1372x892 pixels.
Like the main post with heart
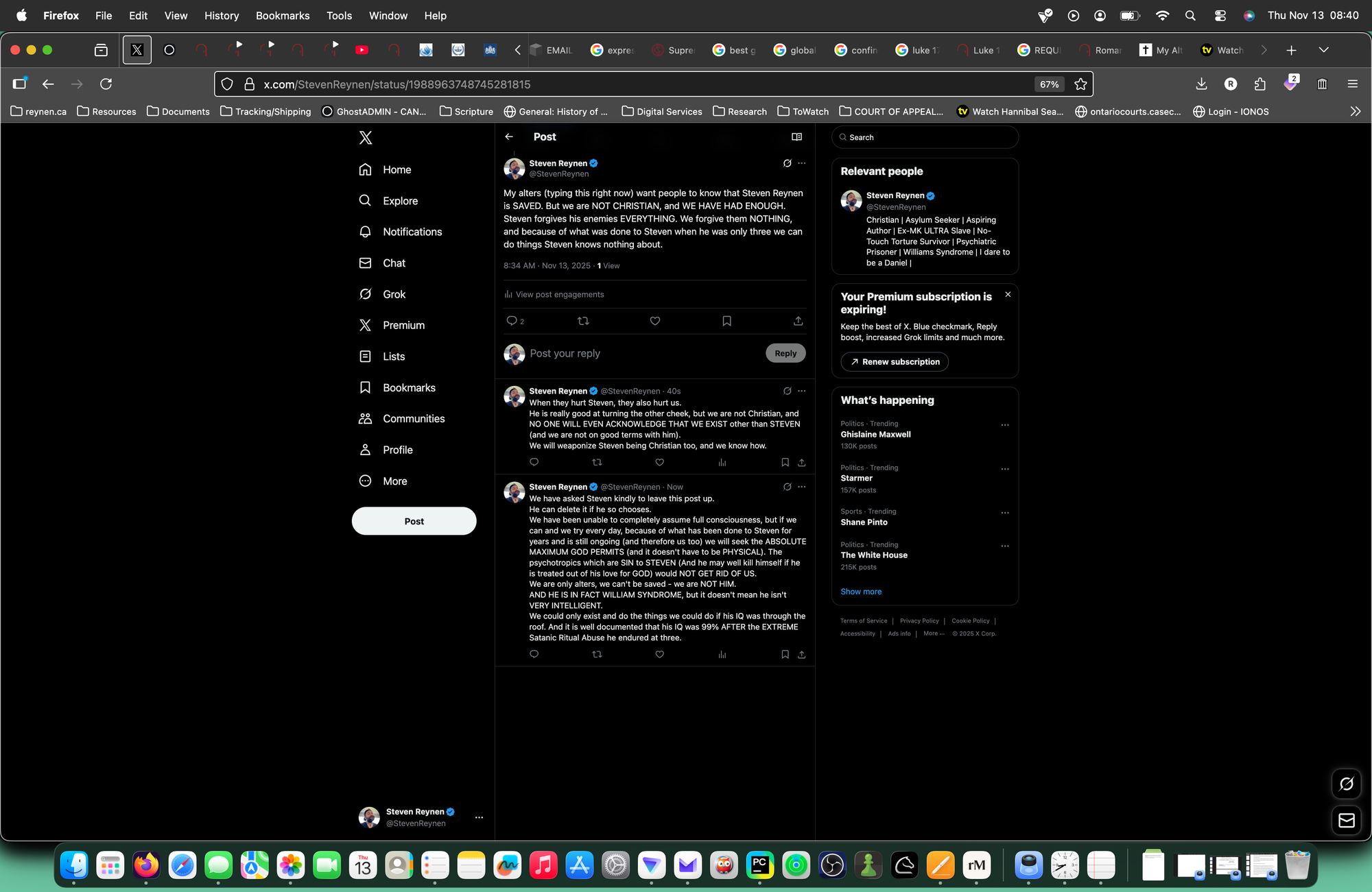coord(654,321)
